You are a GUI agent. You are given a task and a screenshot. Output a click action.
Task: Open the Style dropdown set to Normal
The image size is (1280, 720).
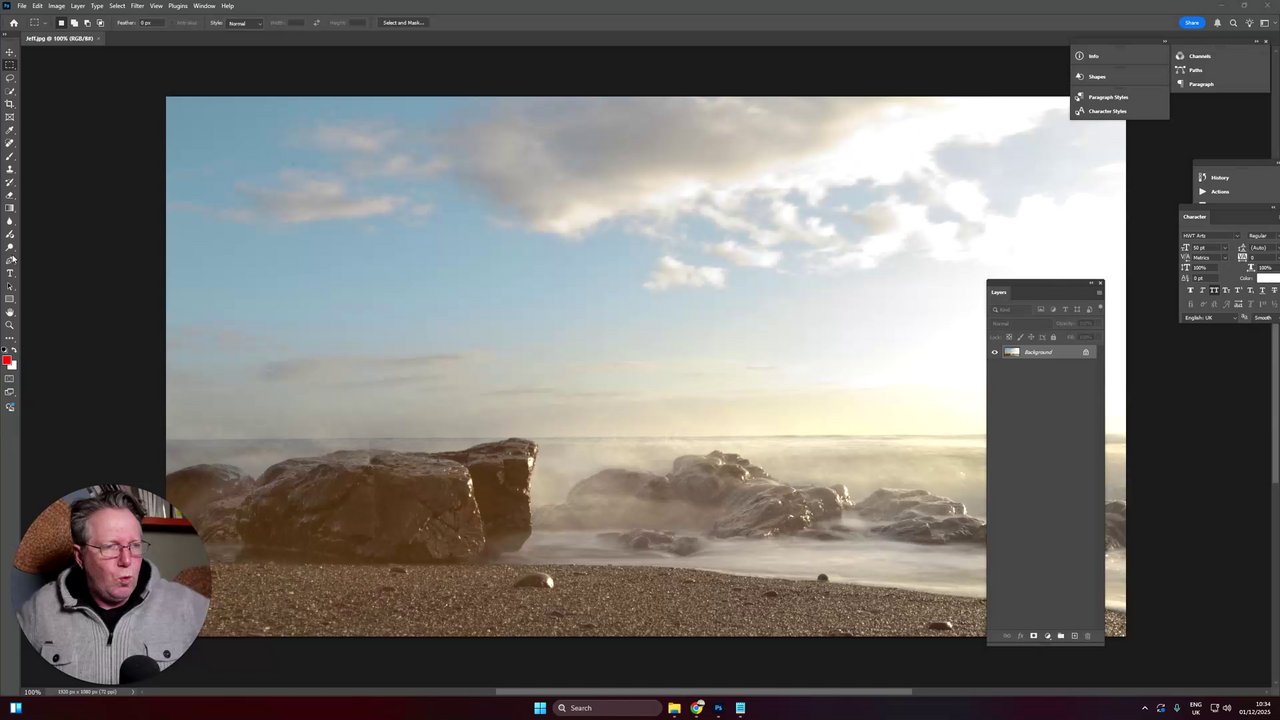tap(245, 23)
